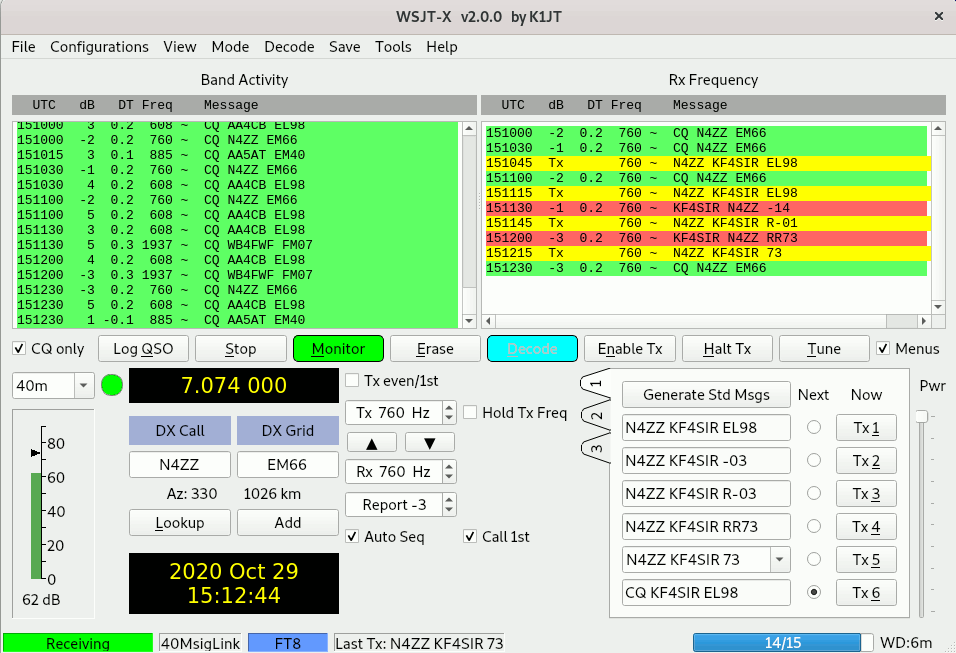Decrease the Rx 760 Hz frequency spinner
Image resolution: width=956 pixels, height=653 pixels.
(x=449, y=477)
